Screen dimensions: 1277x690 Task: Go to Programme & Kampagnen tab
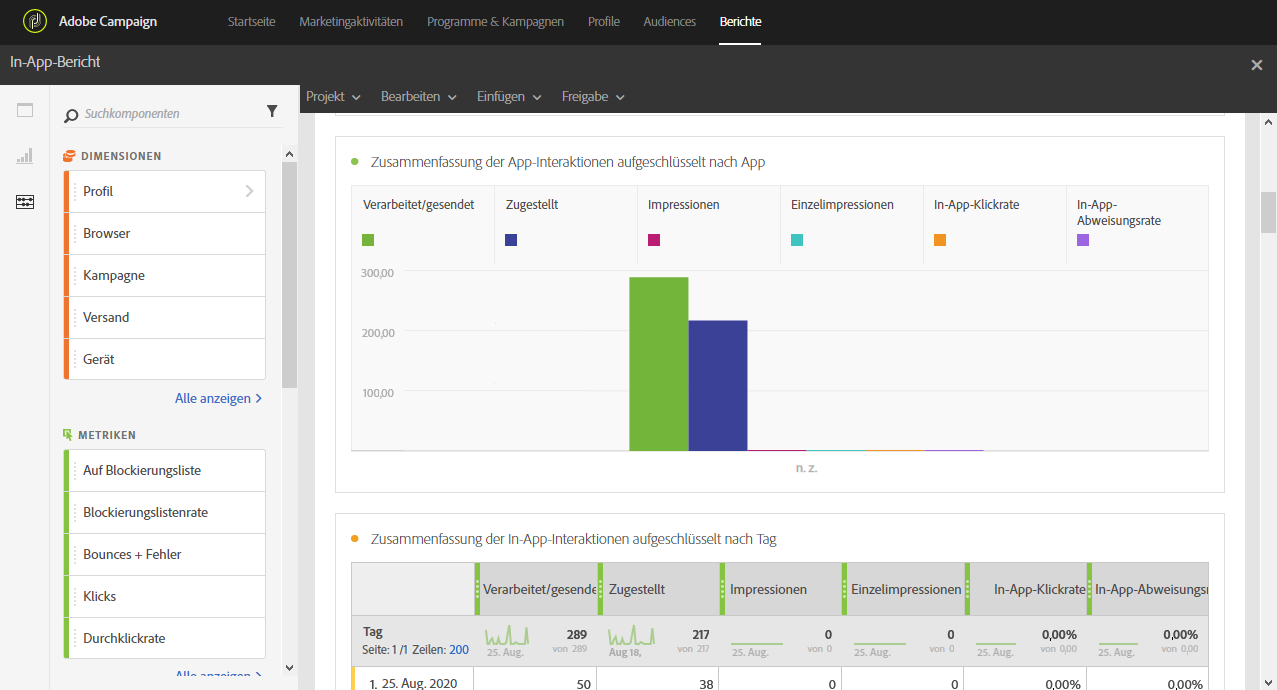495,22
